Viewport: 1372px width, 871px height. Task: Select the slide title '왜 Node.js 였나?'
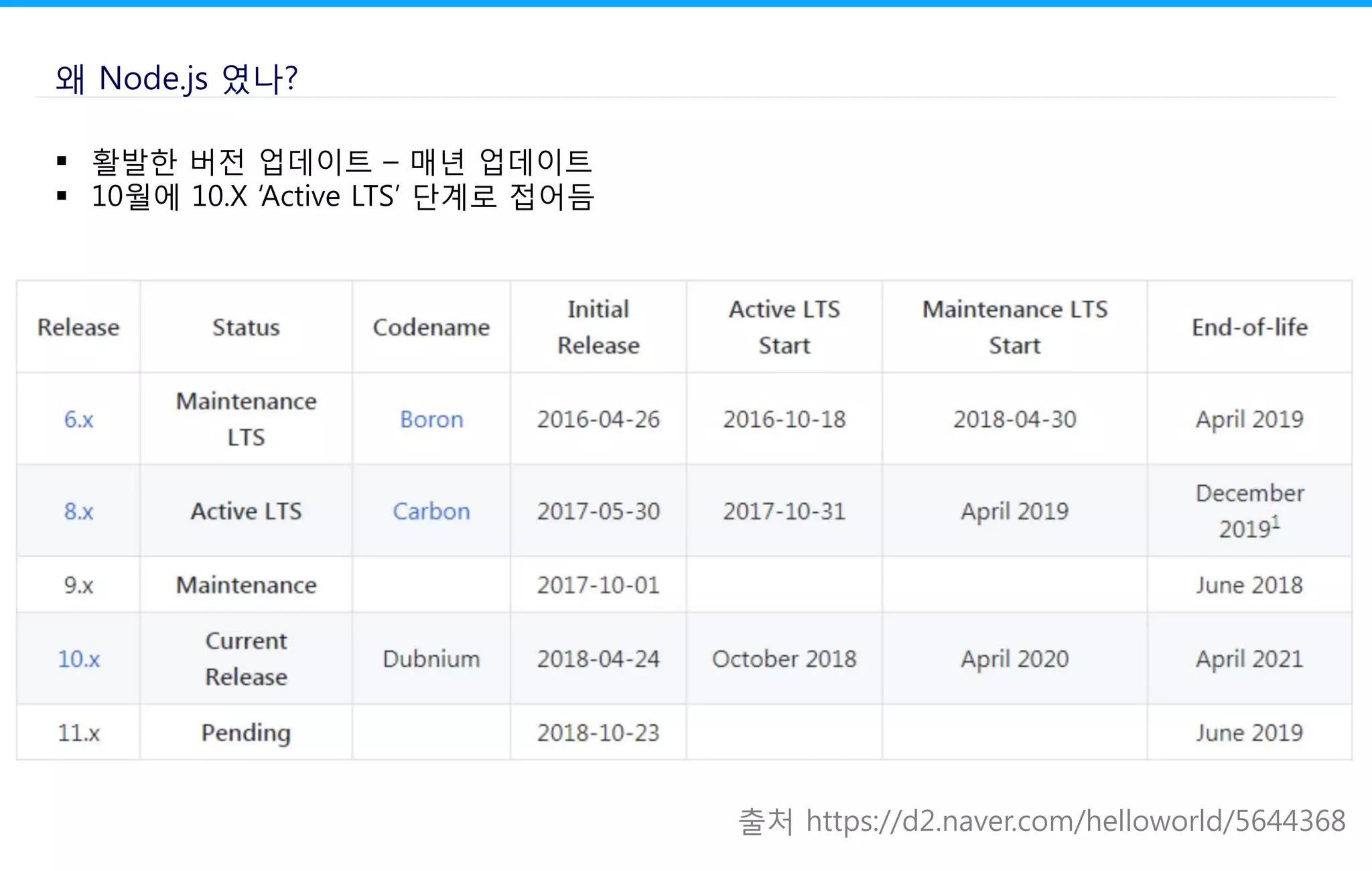pos(177,78)
